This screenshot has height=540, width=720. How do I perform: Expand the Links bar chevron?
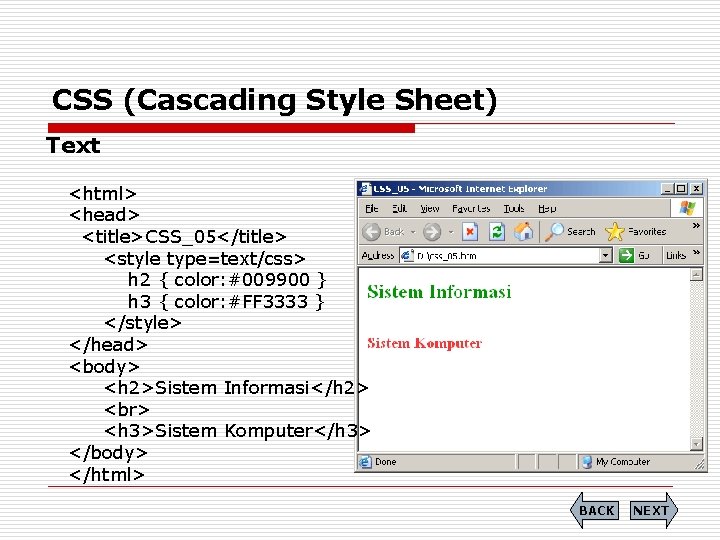697,252
